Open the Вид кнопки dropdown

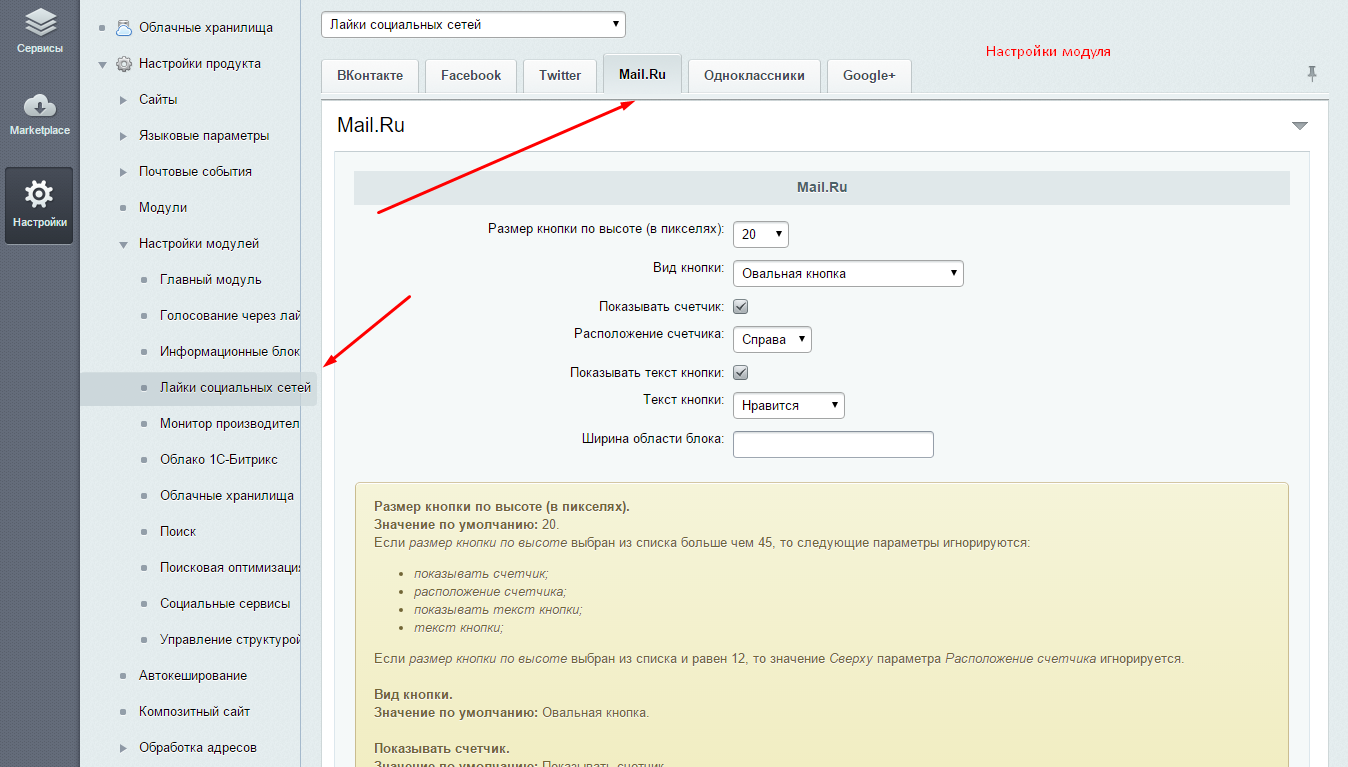pyautogui.click(x=848, y=273)
